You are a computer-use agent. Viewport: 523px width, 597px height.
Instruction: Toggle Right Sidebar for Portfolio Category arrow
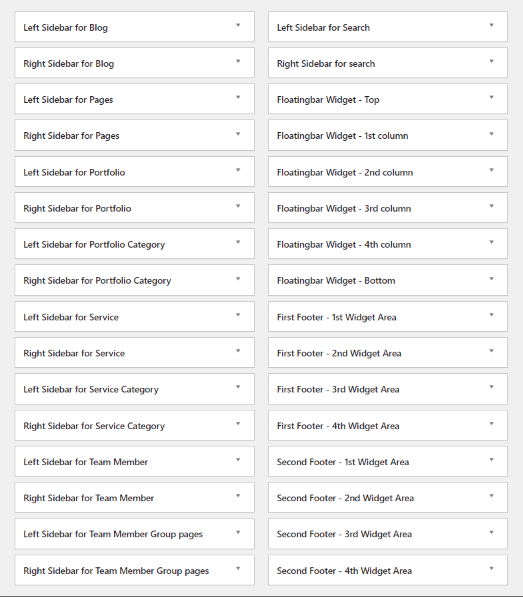238,279
